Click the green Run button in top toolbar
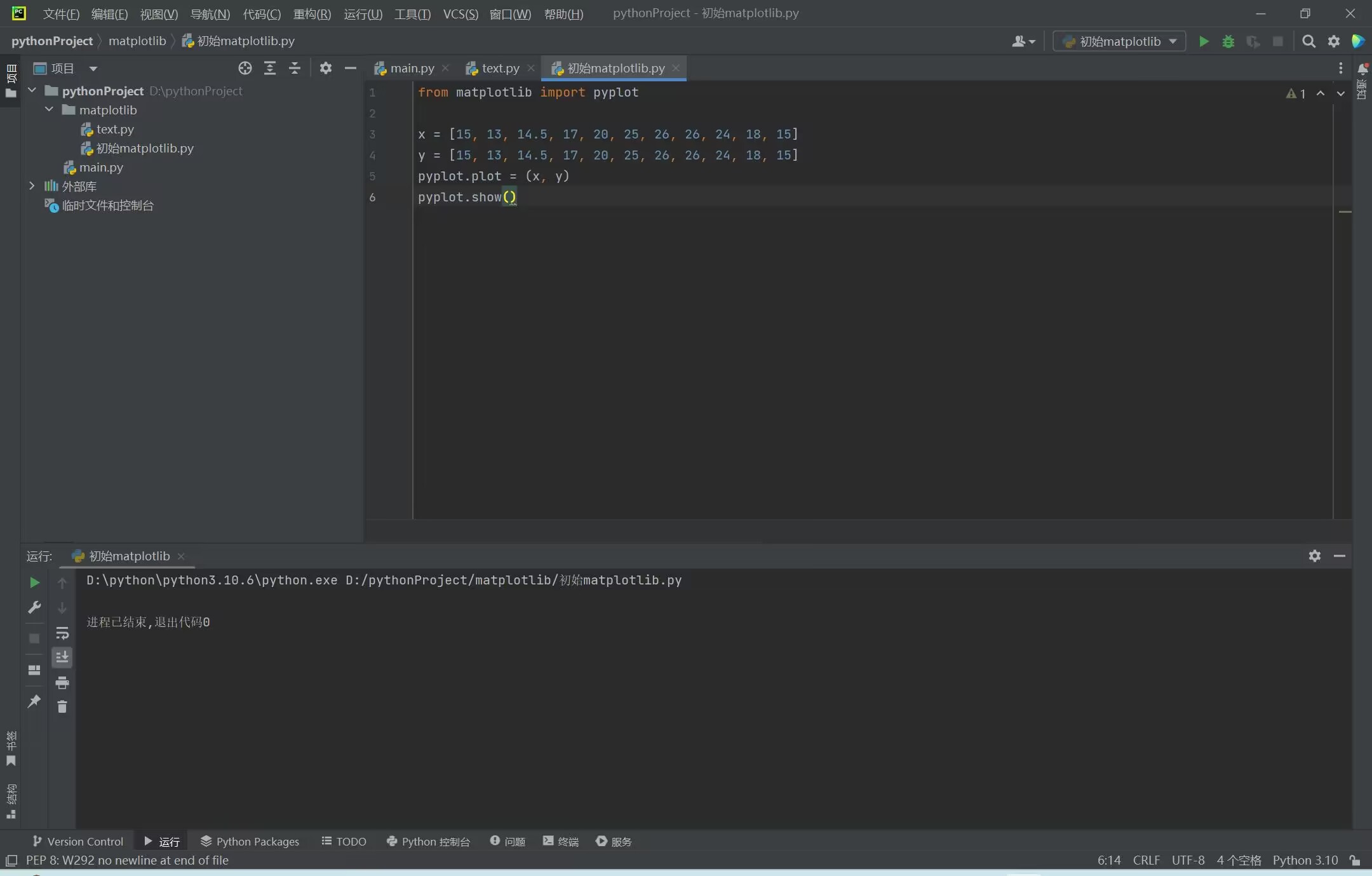The width and height of the screenshot is (1372, 876). point(1203,41)
